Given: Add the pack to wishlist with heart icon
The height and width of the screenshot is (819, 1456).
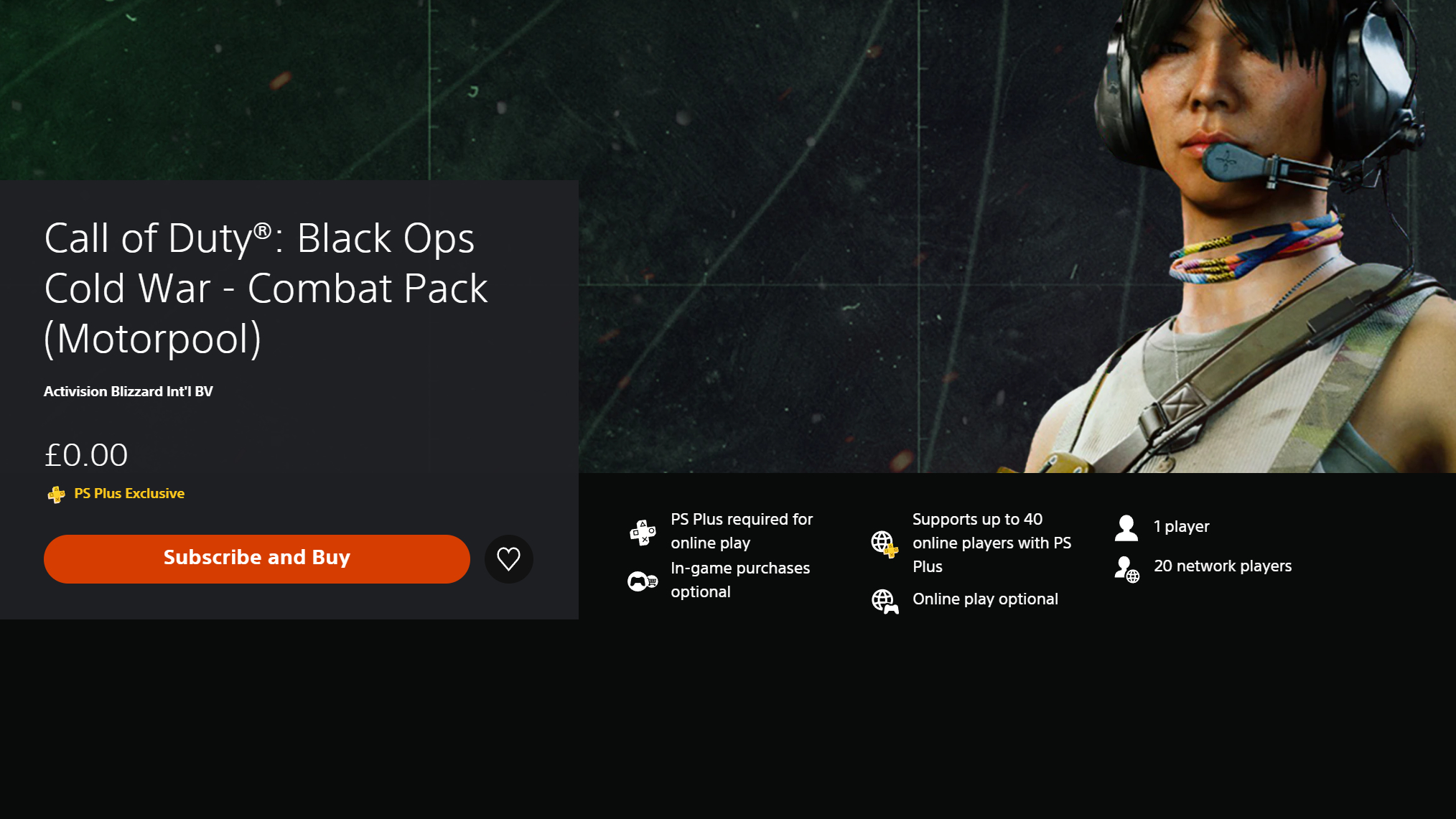Looking at the screenshot, I should pos(508,558).
